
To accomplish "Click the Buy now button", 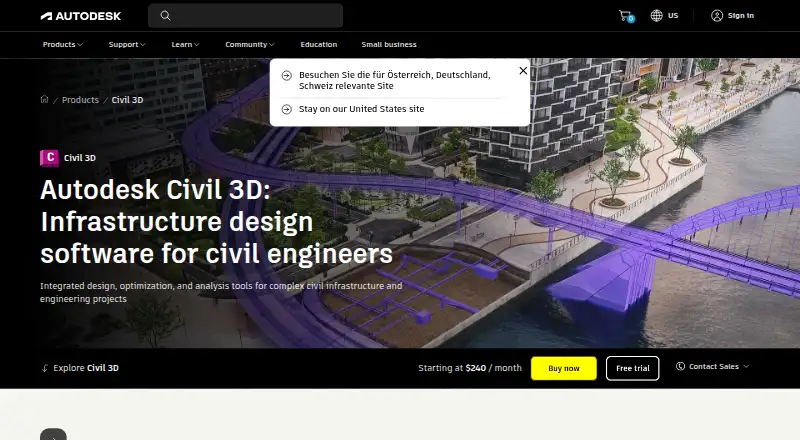I will click(564, 369).
